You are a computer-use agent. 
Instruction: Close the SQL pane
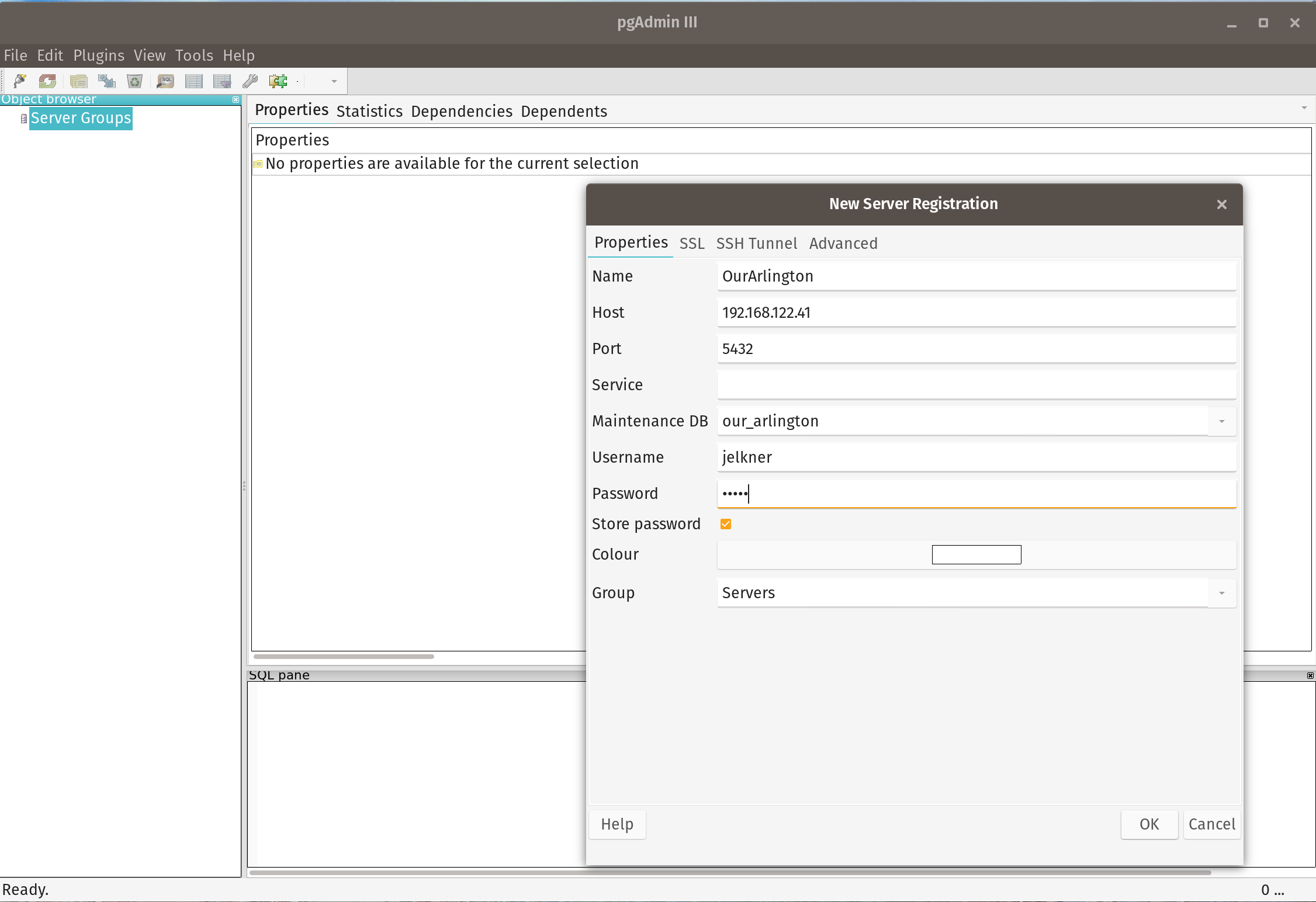pos(1311,675)
